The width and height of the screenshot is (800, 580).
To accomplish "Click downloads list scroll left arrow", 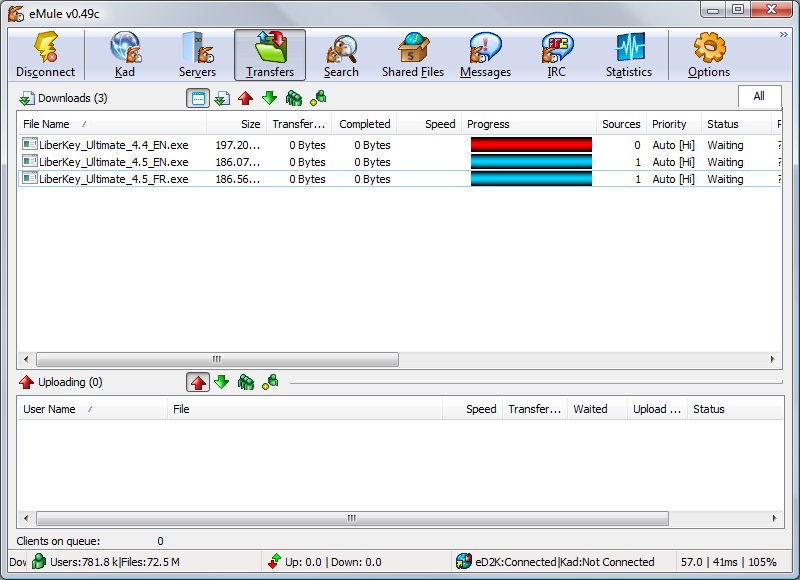I will [x=26, y=359].
